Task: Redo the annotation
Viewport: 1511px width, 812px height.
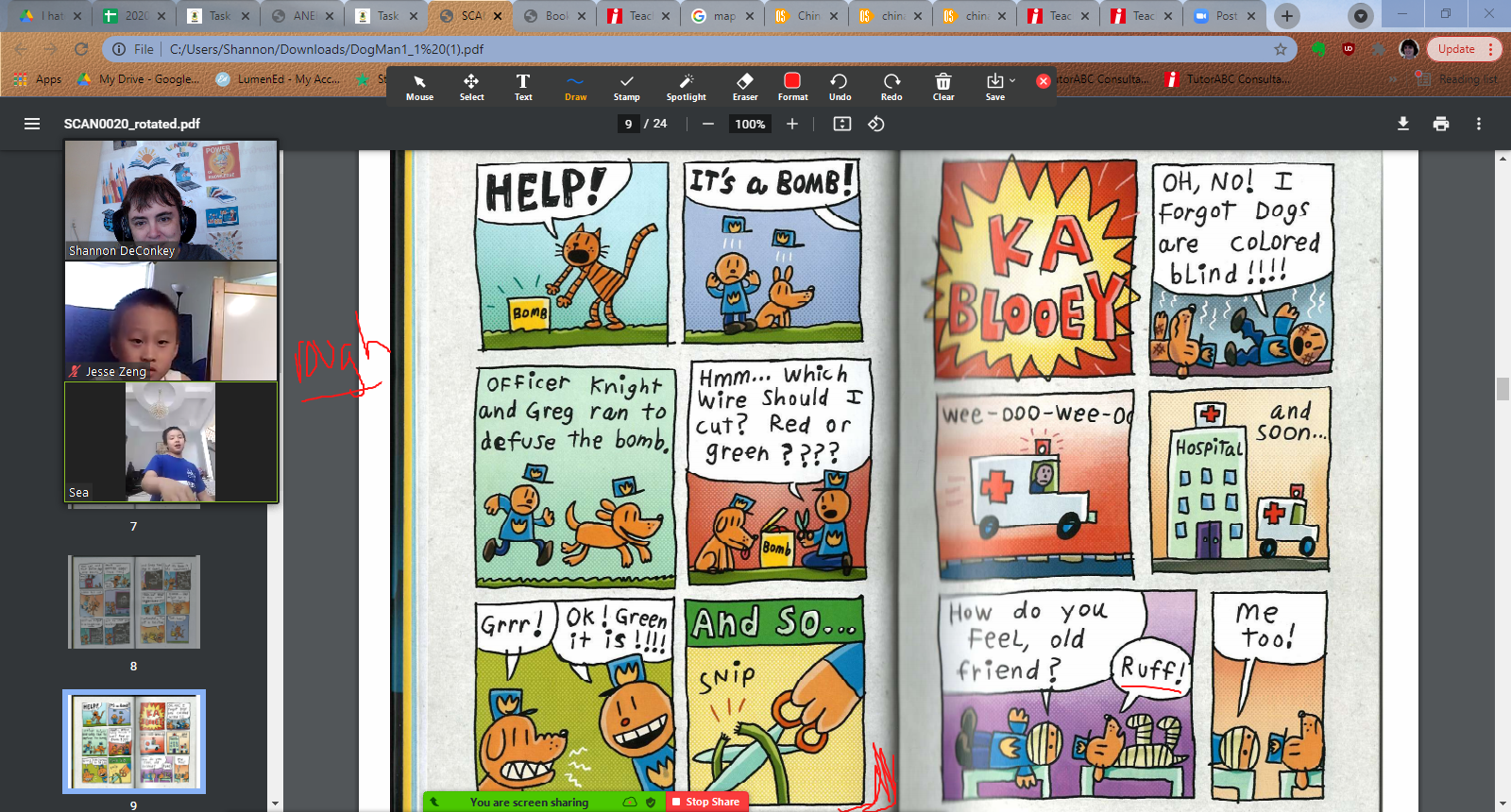Action: [x=891, y=87]
